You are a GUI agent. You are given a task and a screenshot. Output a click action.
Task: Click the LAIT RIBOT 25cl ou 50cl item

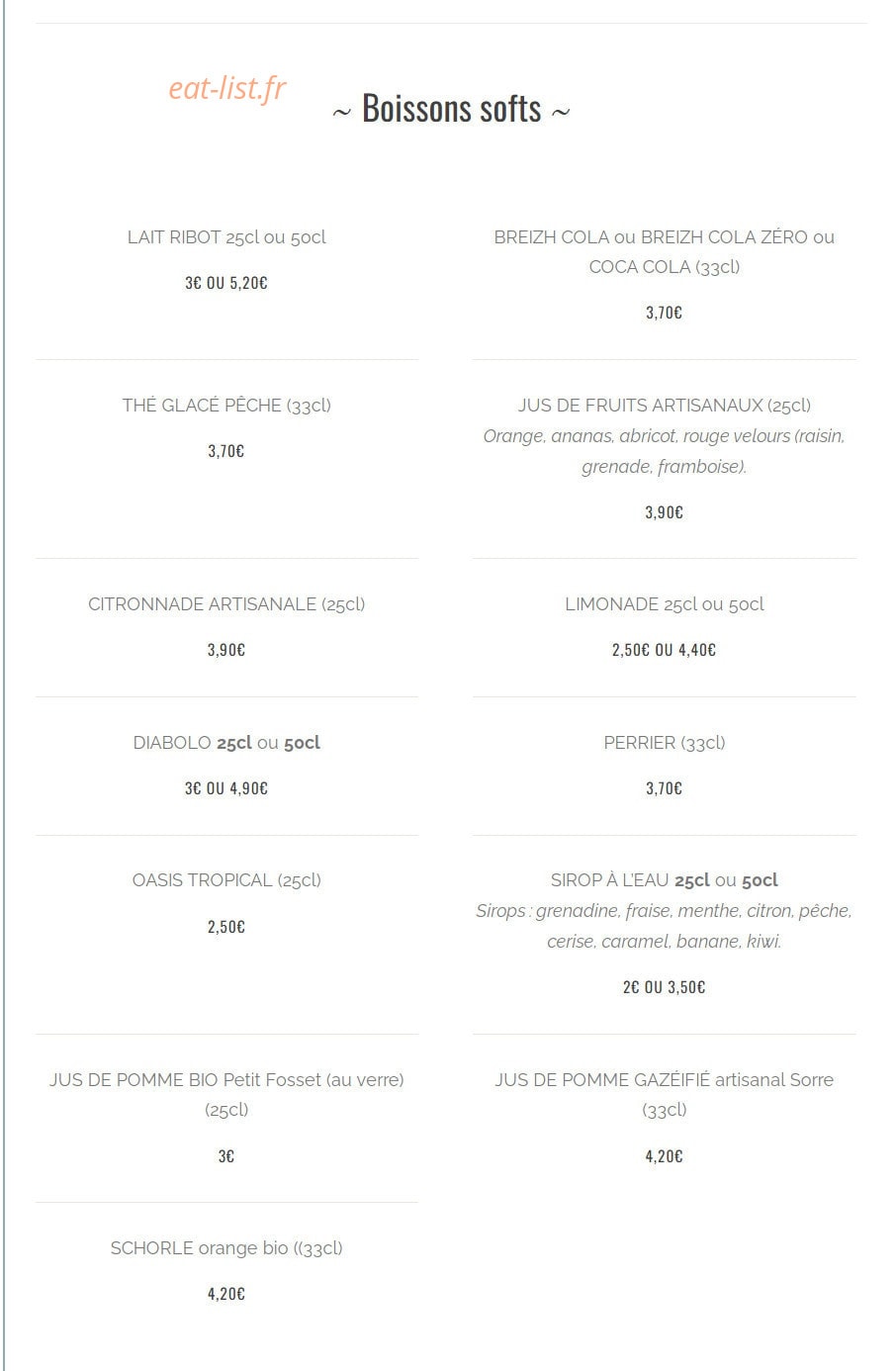point(226,237)
